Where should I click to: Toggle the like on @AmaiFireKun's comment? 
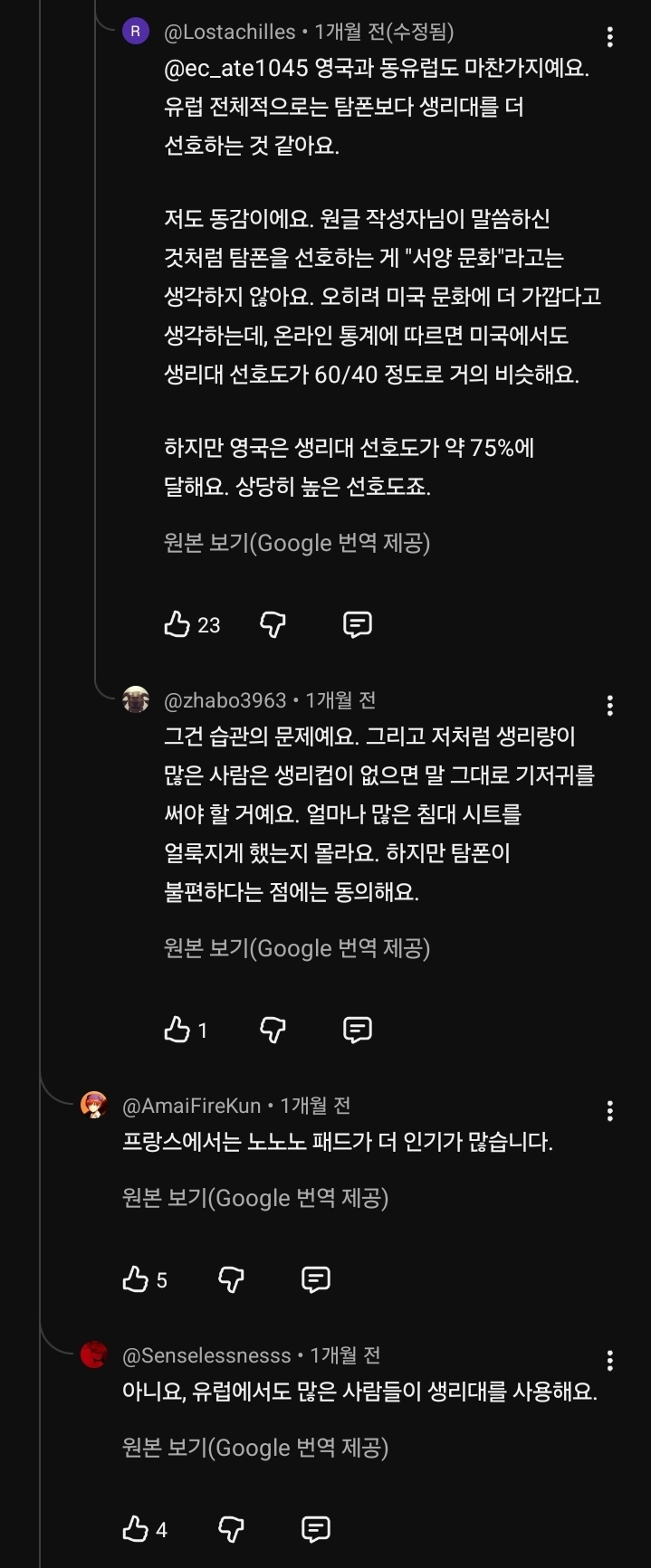(x=136, y=1278)
